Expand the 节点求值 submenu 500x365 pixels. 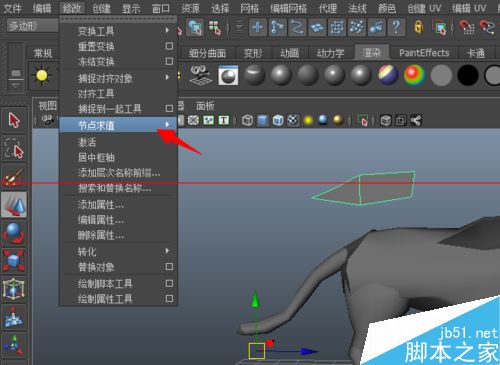coord(118,125)
